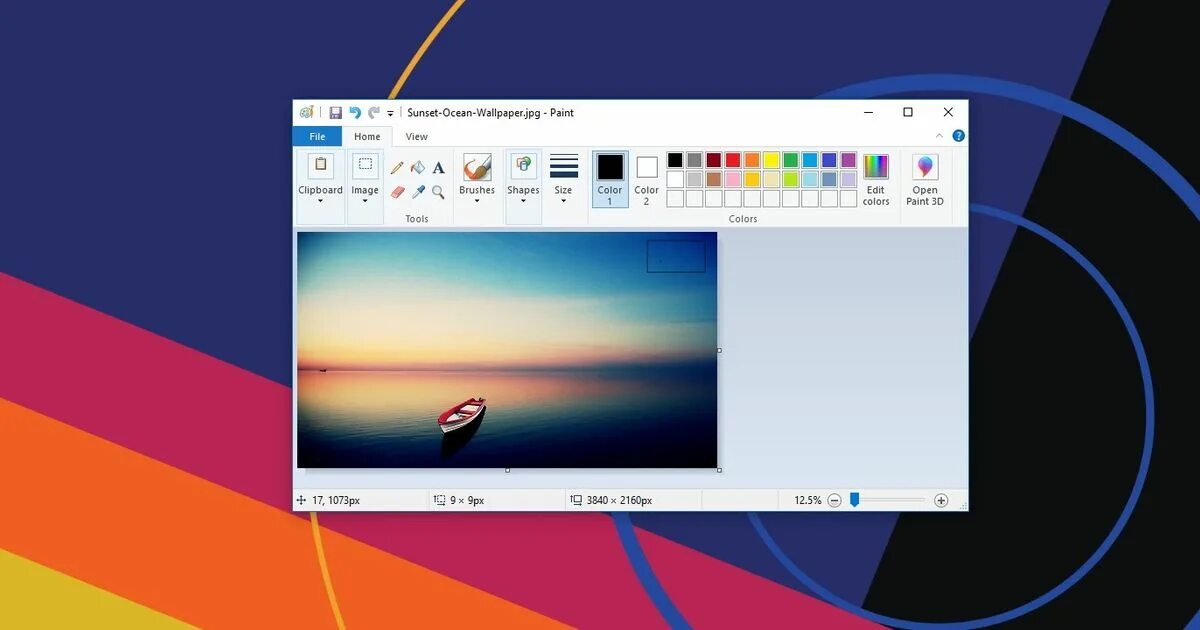Select the Magnifier tool
The image size is (1200, 630).
pos(438,191)
